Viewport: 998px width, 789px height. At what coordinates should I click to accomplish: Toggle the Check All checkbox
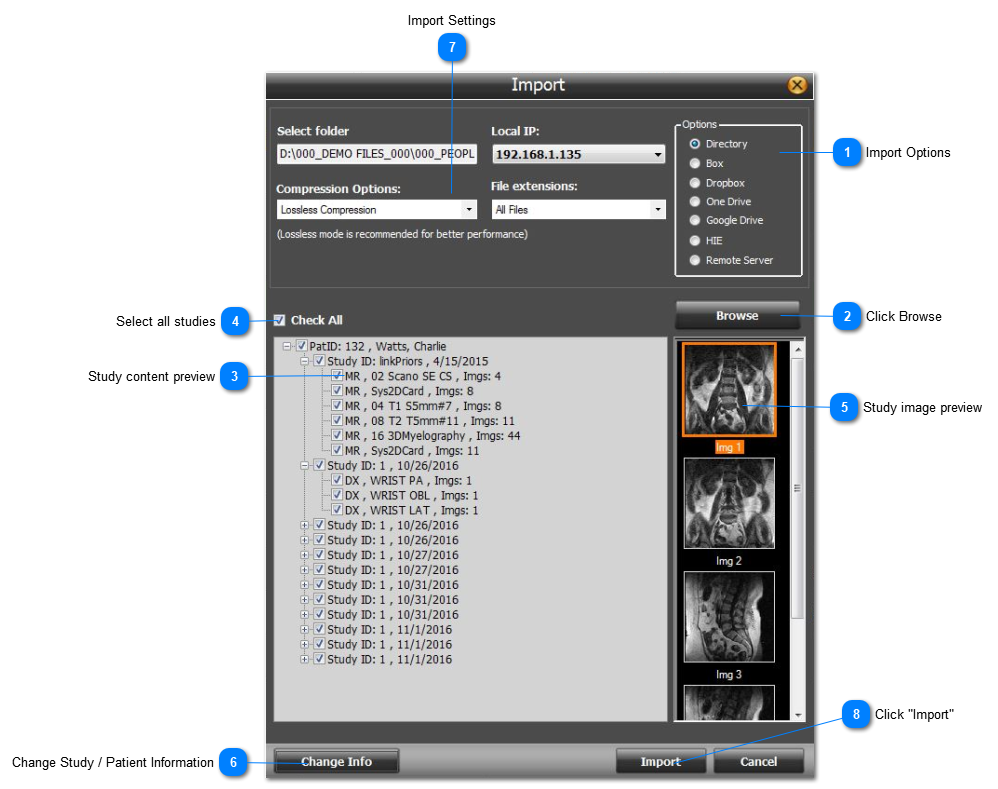coord(279,318)
